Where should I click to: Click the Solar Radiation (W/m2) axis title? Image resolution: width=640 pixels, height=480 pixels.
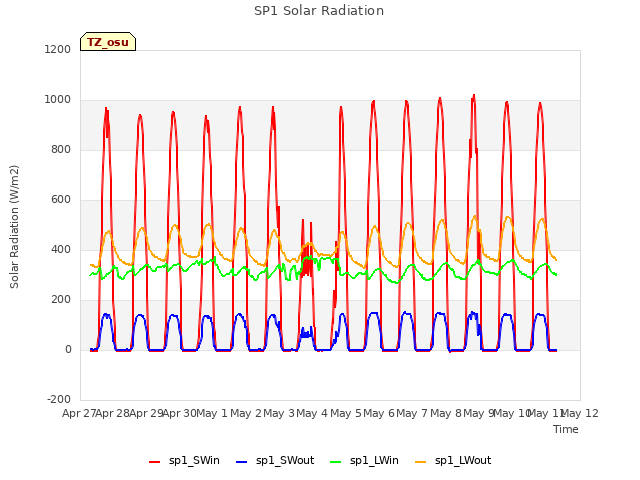click(14, 227)
